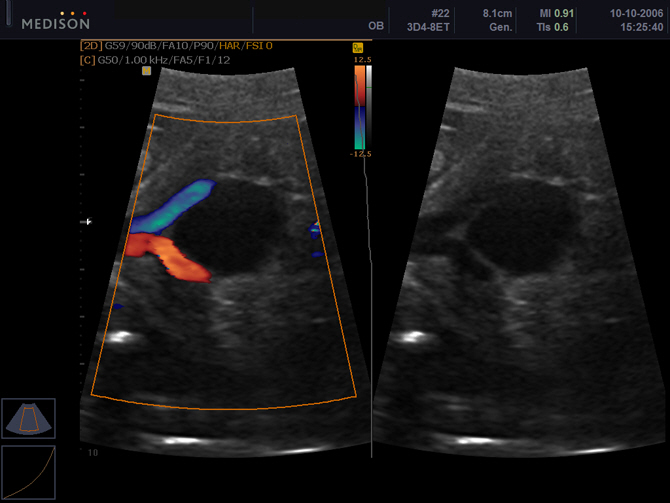Screen dimensions: 670x503
Task: Click the OB application label
Action: pyautogui.click(x=376, y=26)
